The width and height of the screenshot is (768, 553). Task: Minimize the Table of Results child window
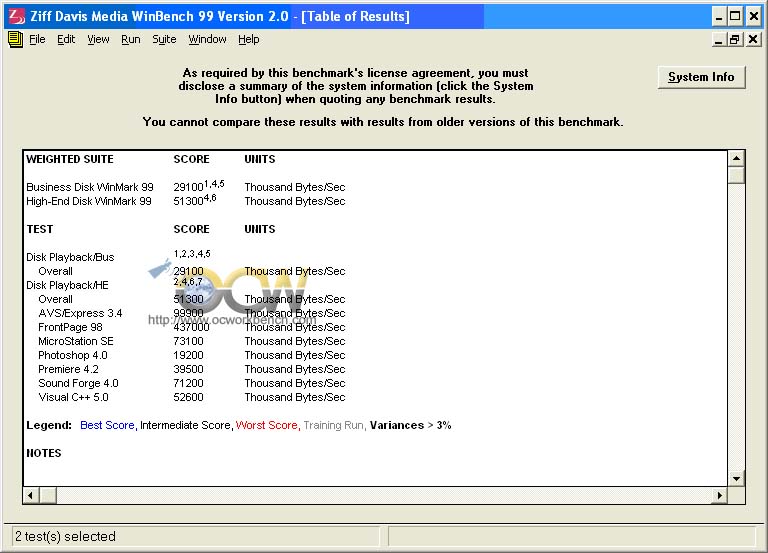(719, 39)
